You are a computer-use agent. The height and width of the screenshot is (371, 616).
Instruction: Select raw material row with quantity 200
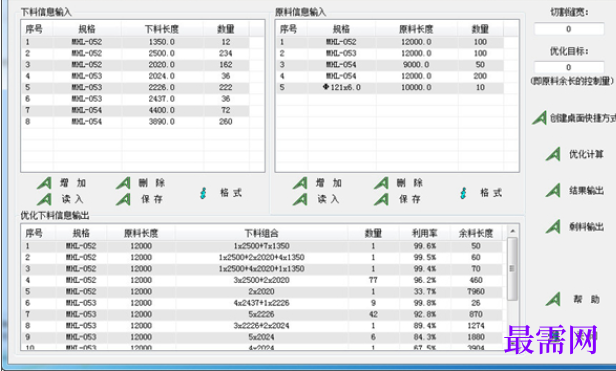390,76
